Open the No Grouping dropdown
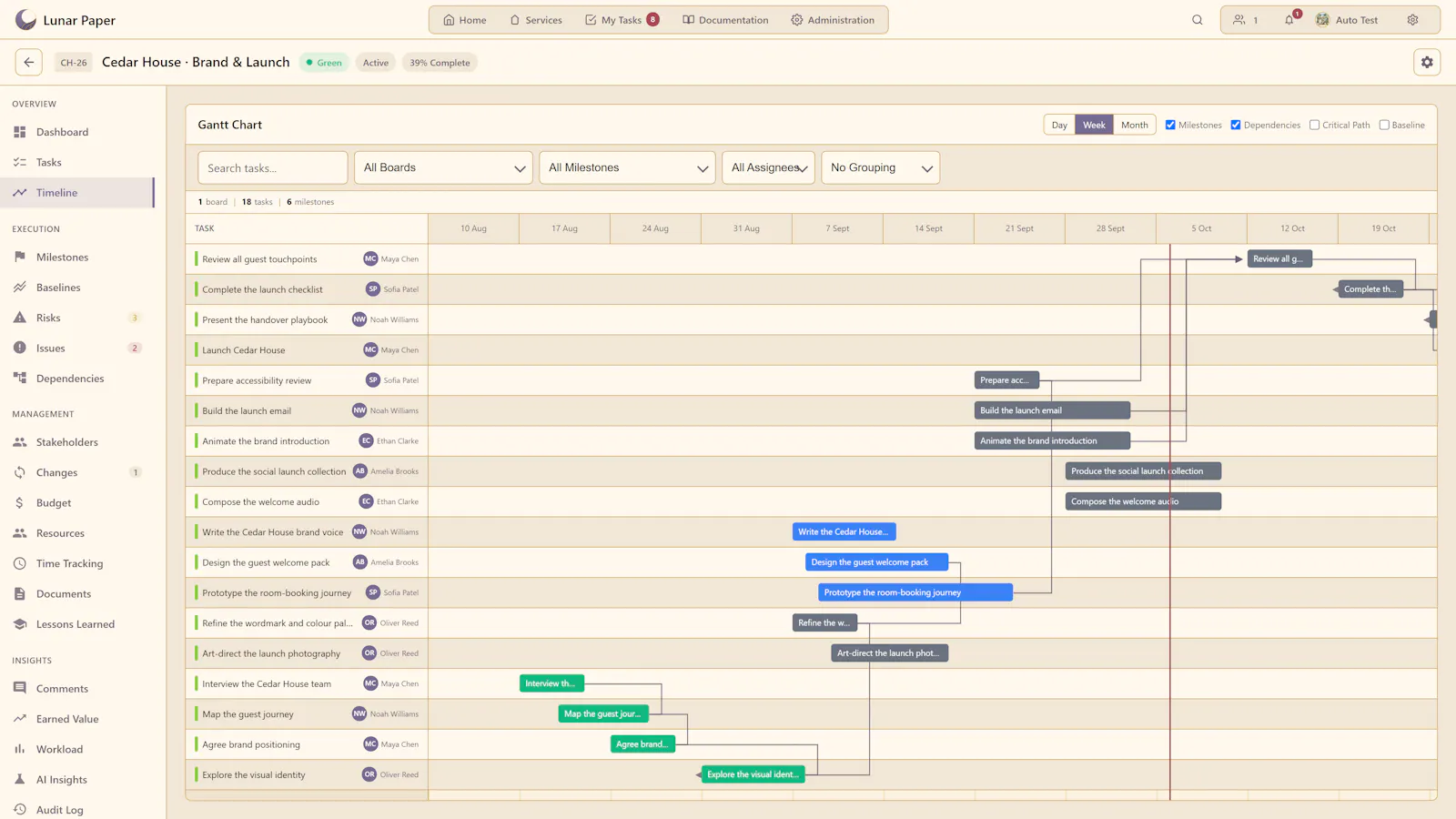Image resolution: width=1456 pixels, height=819 pixels. 880,167
